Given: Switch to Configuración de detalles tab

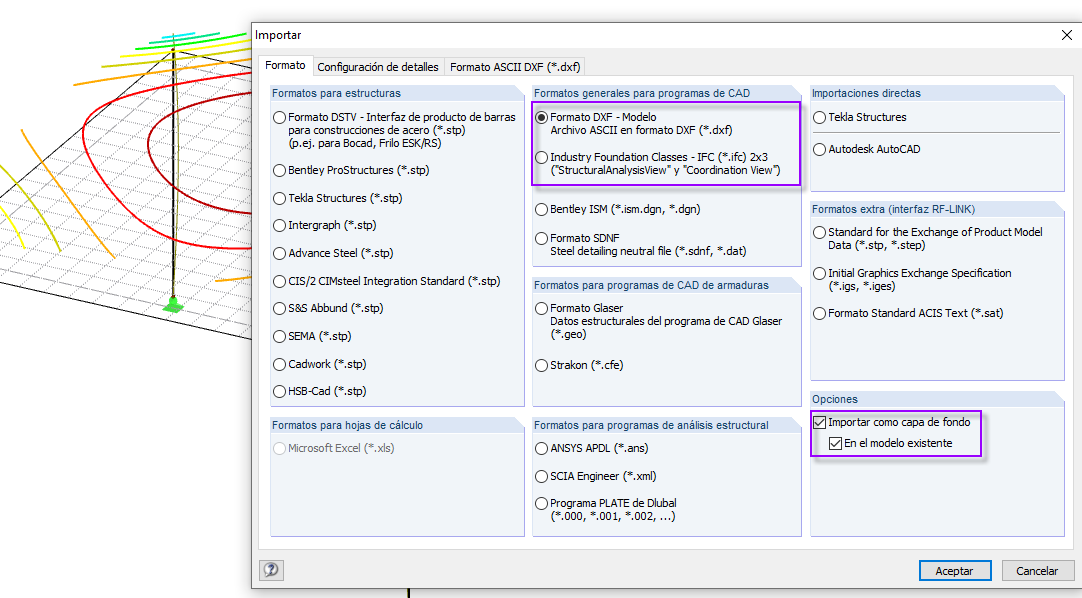Looking at the screenshot, I should (378, 67).
